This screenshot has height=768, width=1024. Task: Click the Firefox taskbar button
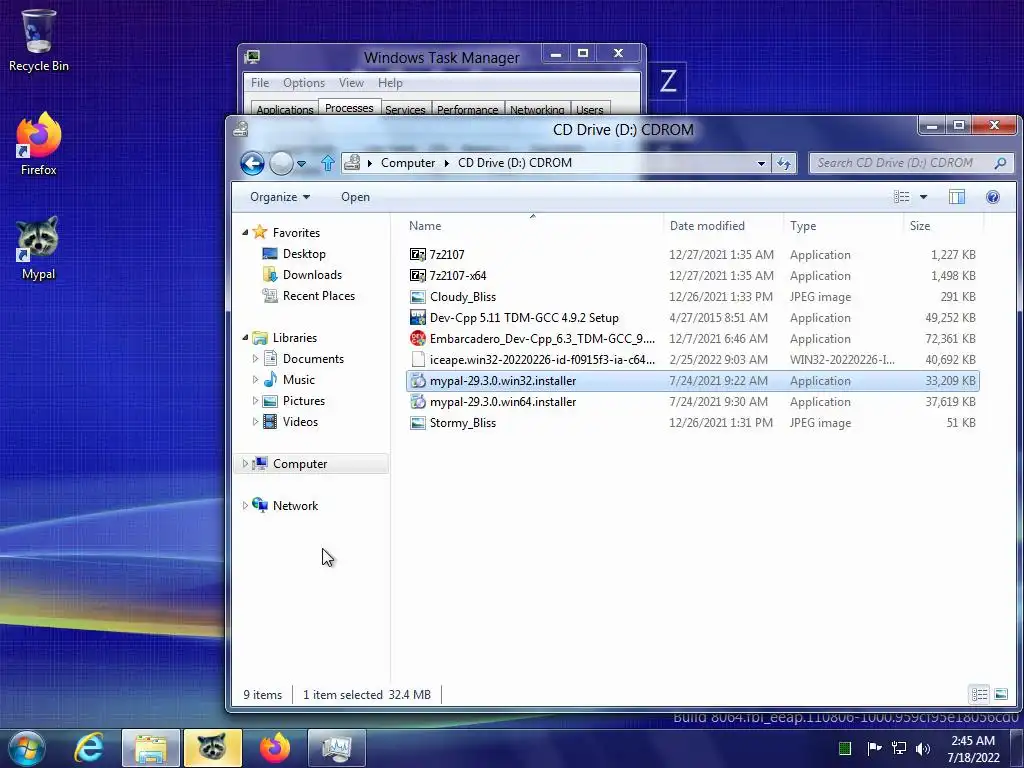point(274,748)
